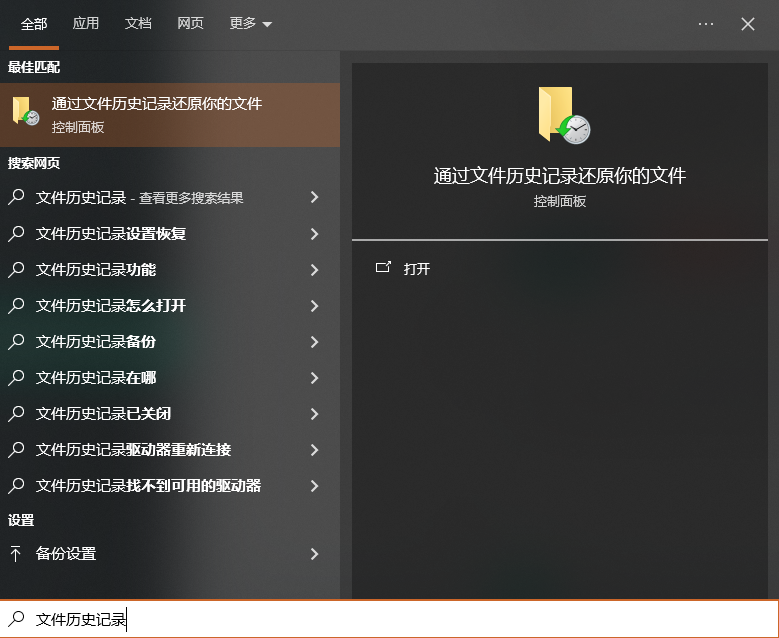Switch to the 应用 tab

tap(85, 23)
